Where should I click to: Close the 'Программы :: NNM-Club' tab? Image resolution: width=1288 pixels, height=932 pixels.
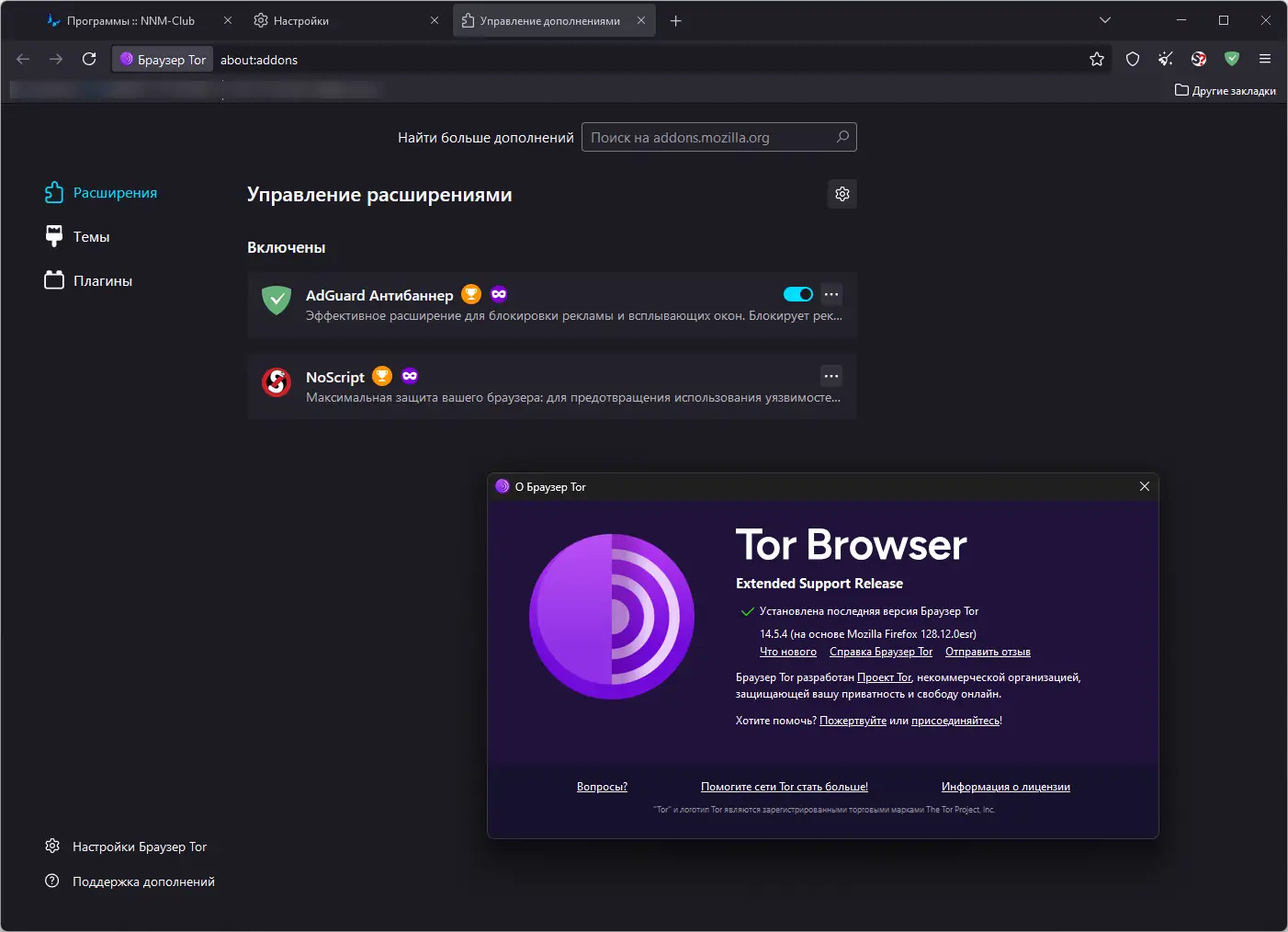(228, 20)
